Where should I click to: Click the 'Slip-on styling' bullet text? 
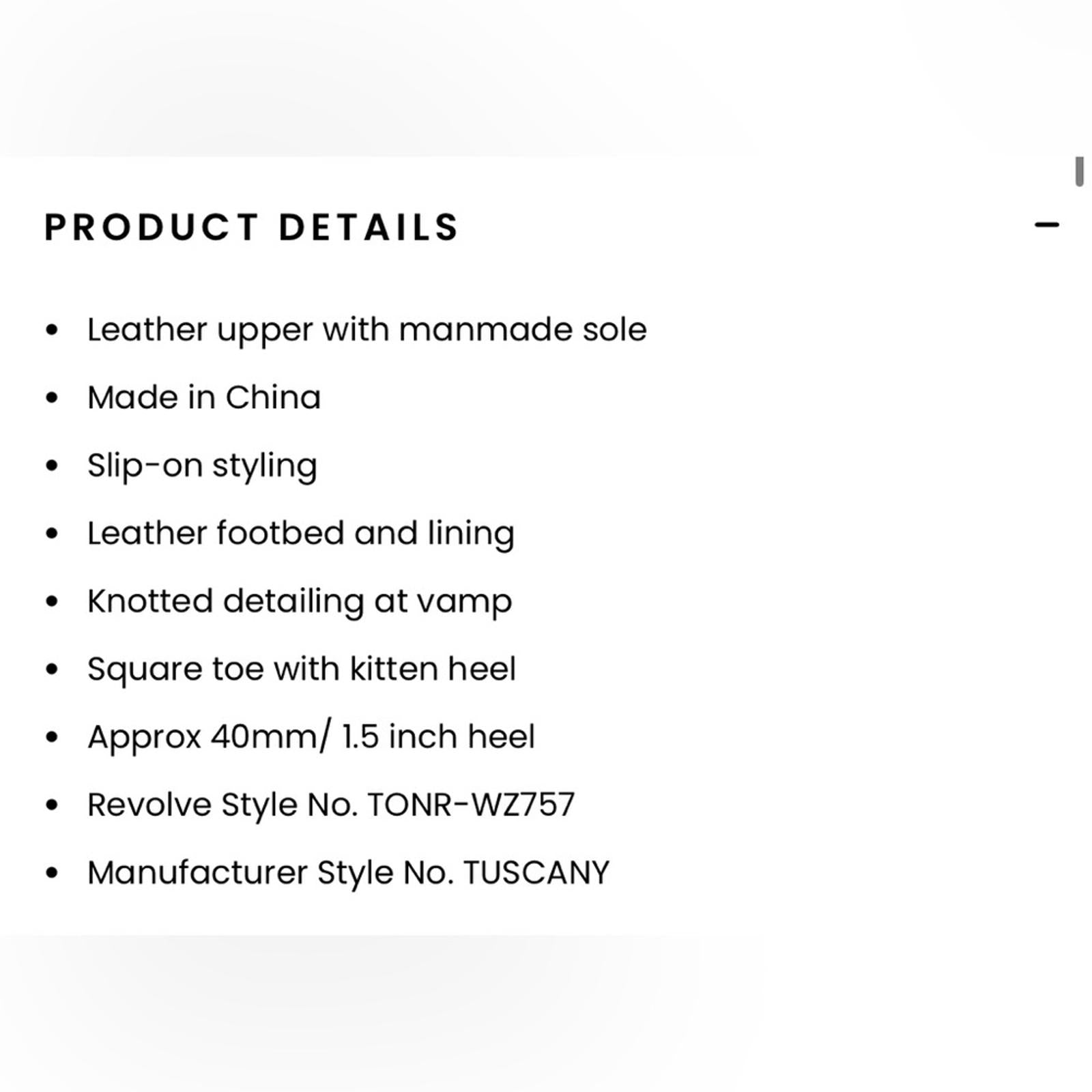pyautogui.click(x=202, y=467)
